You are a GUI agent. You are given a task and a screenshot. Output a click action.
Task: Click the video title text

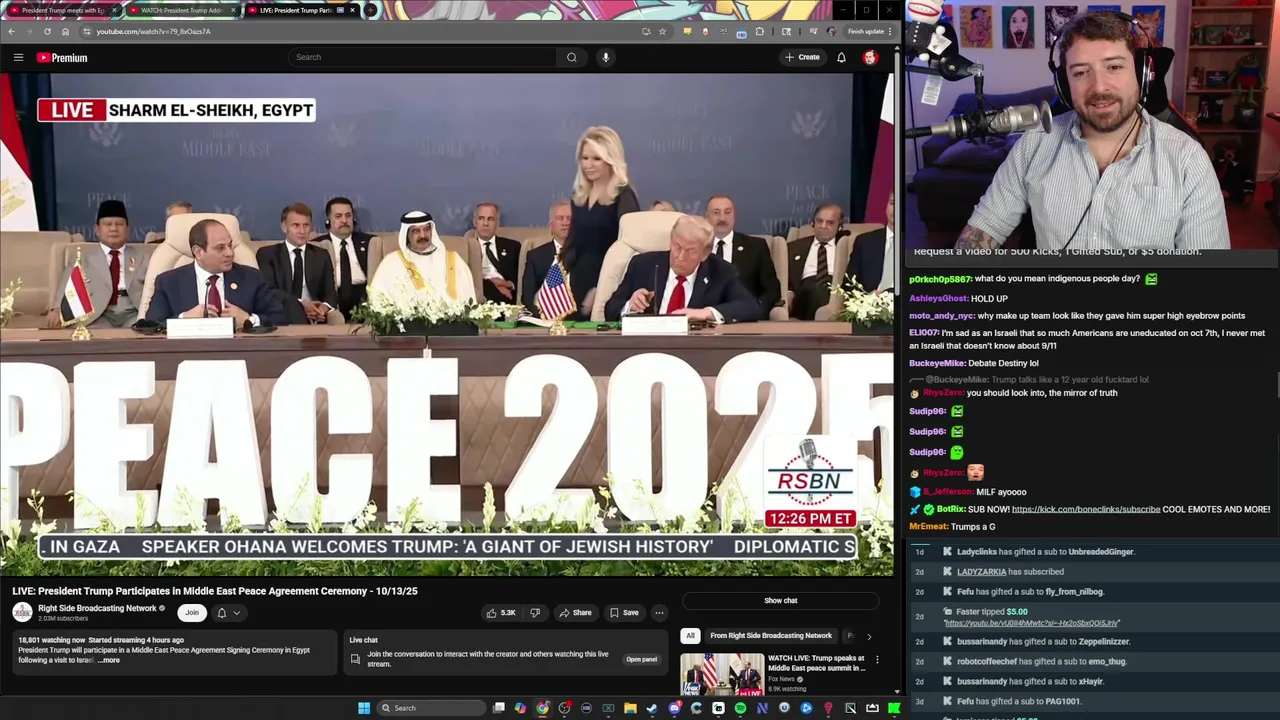214,591
